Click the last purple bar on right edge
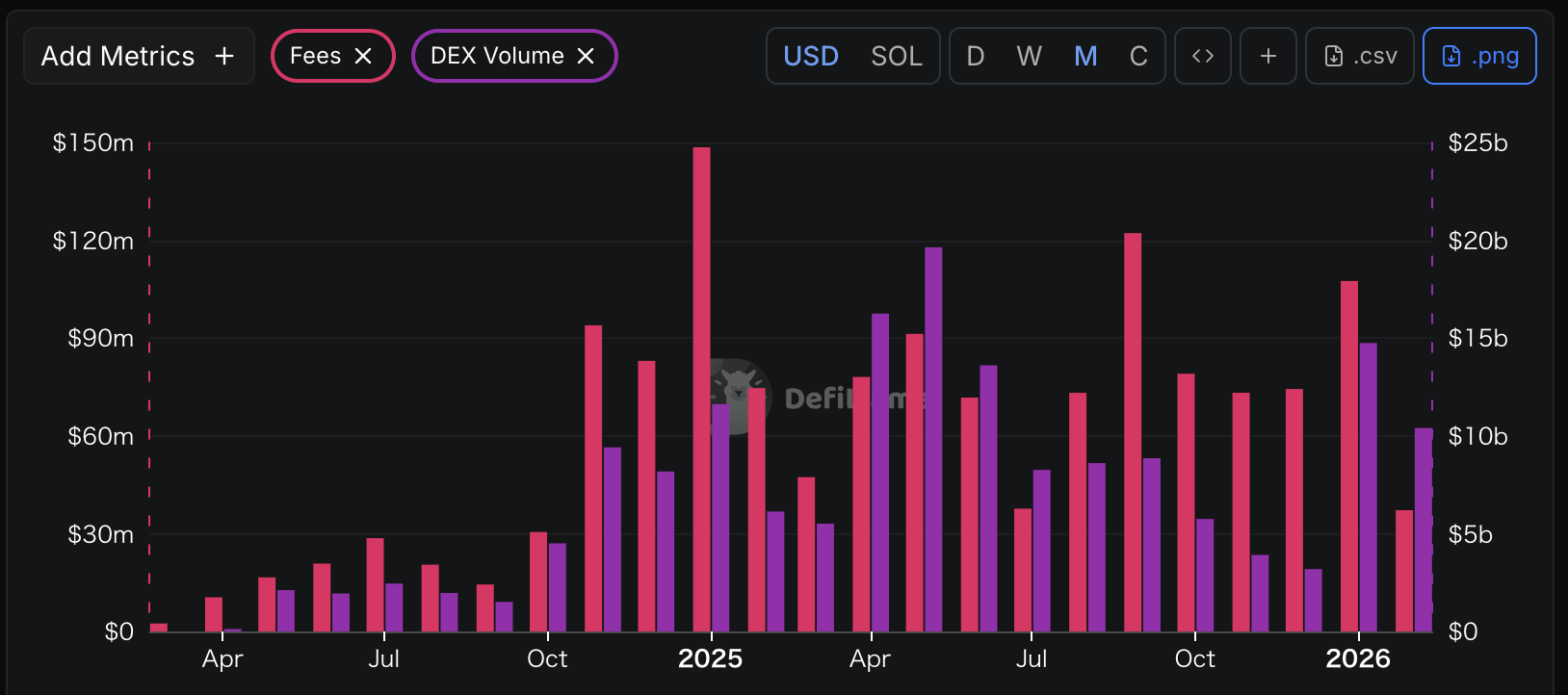 point(1424,529)
